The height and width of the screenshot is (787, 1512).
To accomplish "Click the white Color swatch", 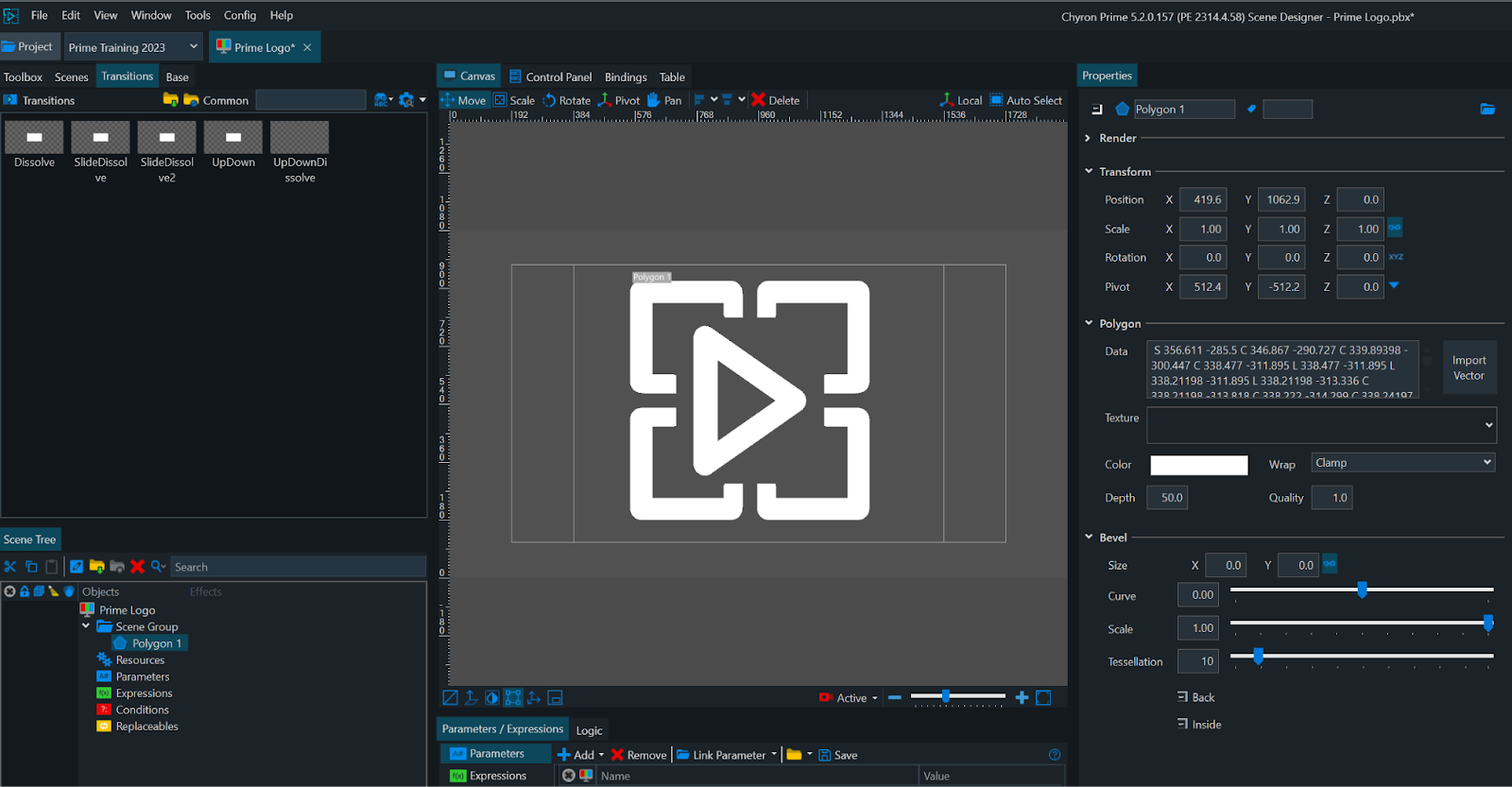I will [1198, 465].
